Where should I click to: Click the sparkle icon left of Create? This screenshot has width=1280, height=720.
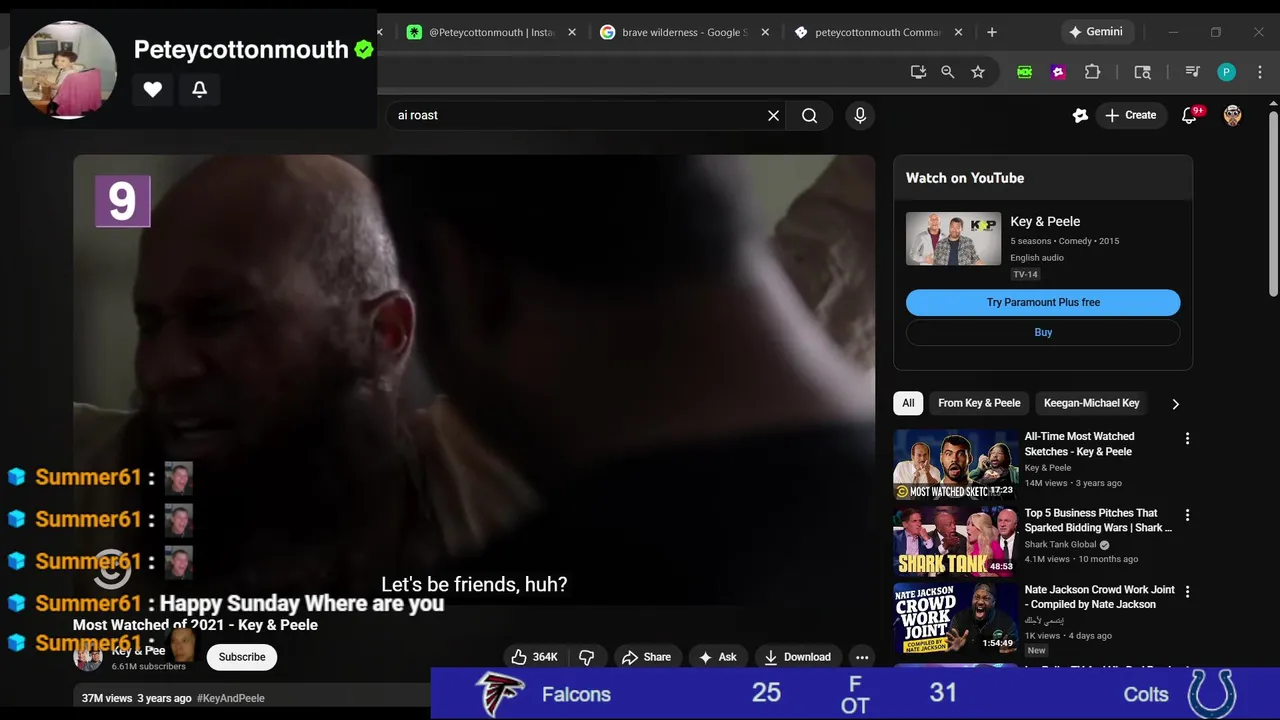click(1080, 116)
